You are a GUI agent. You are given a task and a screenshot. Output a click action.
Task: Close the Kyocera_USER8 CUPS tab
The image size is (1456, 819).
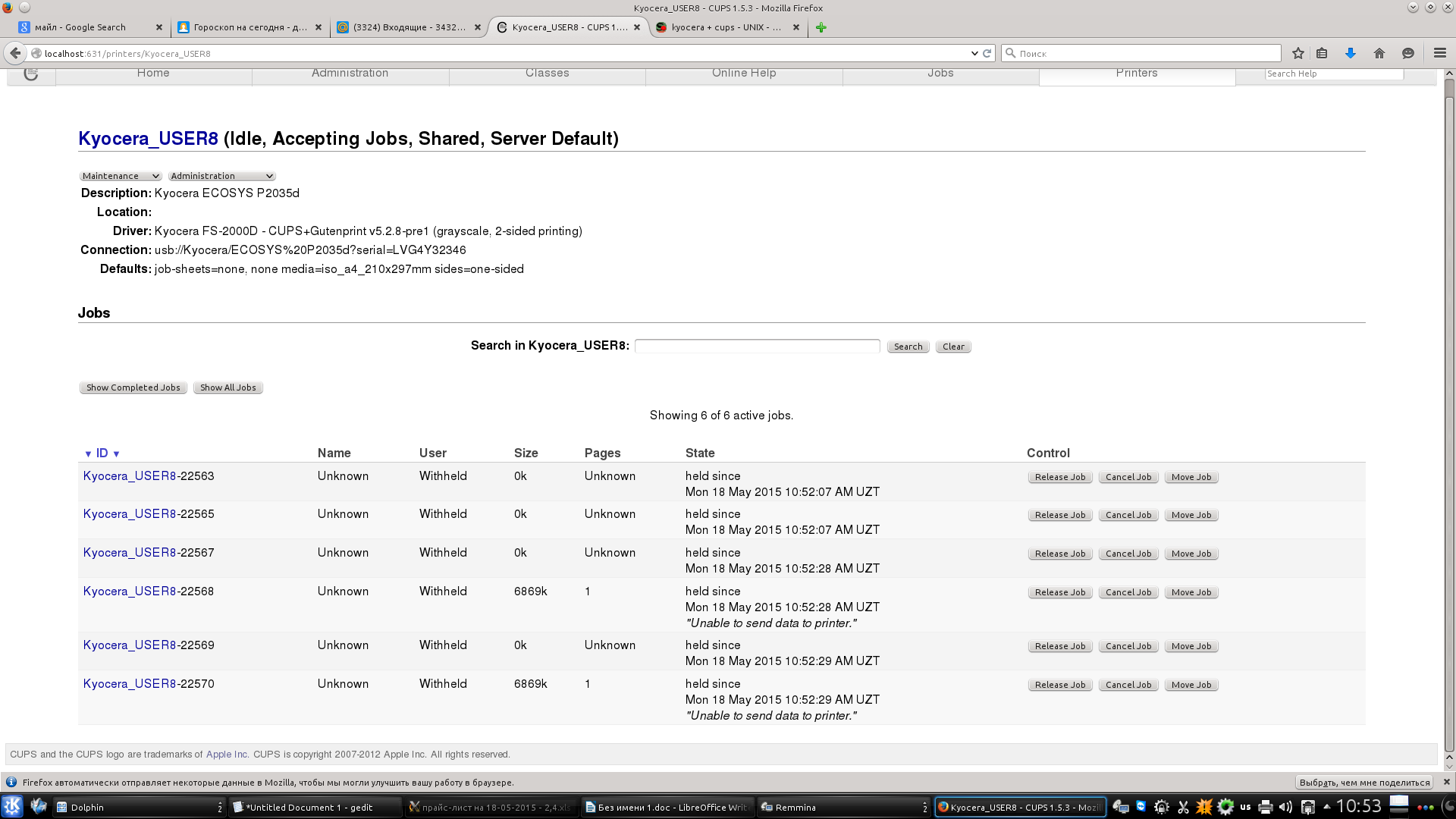pos(637,27)
